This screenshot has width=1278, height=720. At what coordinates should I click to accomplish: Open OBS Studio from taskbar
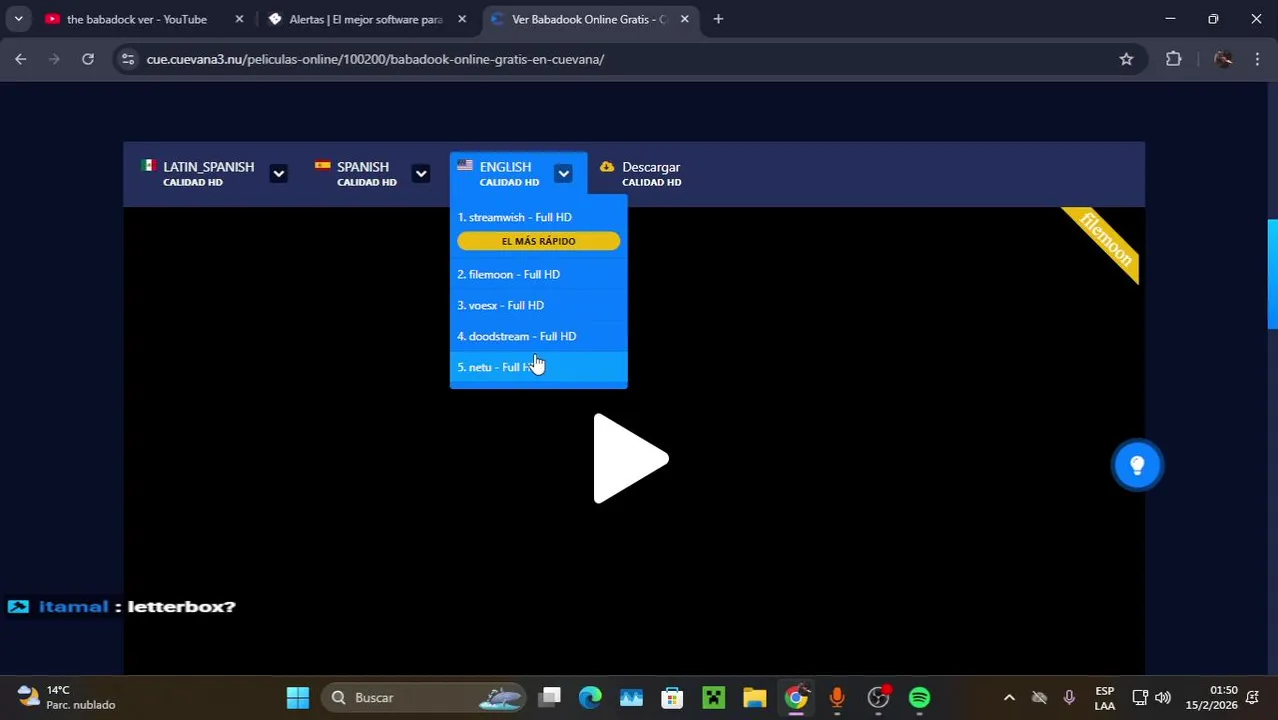click(878, 697)
